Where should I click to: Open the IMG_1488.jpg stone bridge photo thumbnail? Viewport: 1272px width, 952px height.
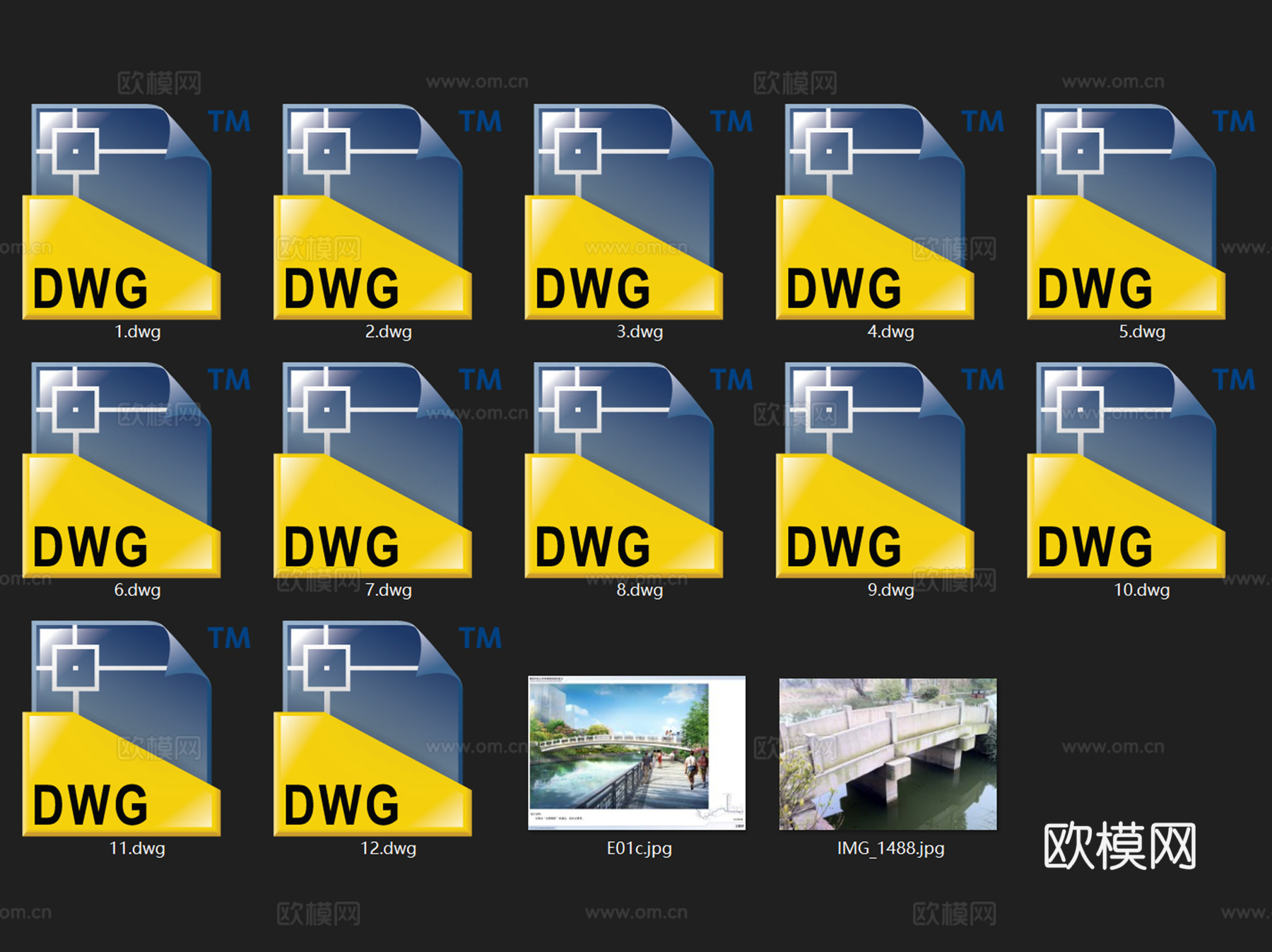coord(888,754)
